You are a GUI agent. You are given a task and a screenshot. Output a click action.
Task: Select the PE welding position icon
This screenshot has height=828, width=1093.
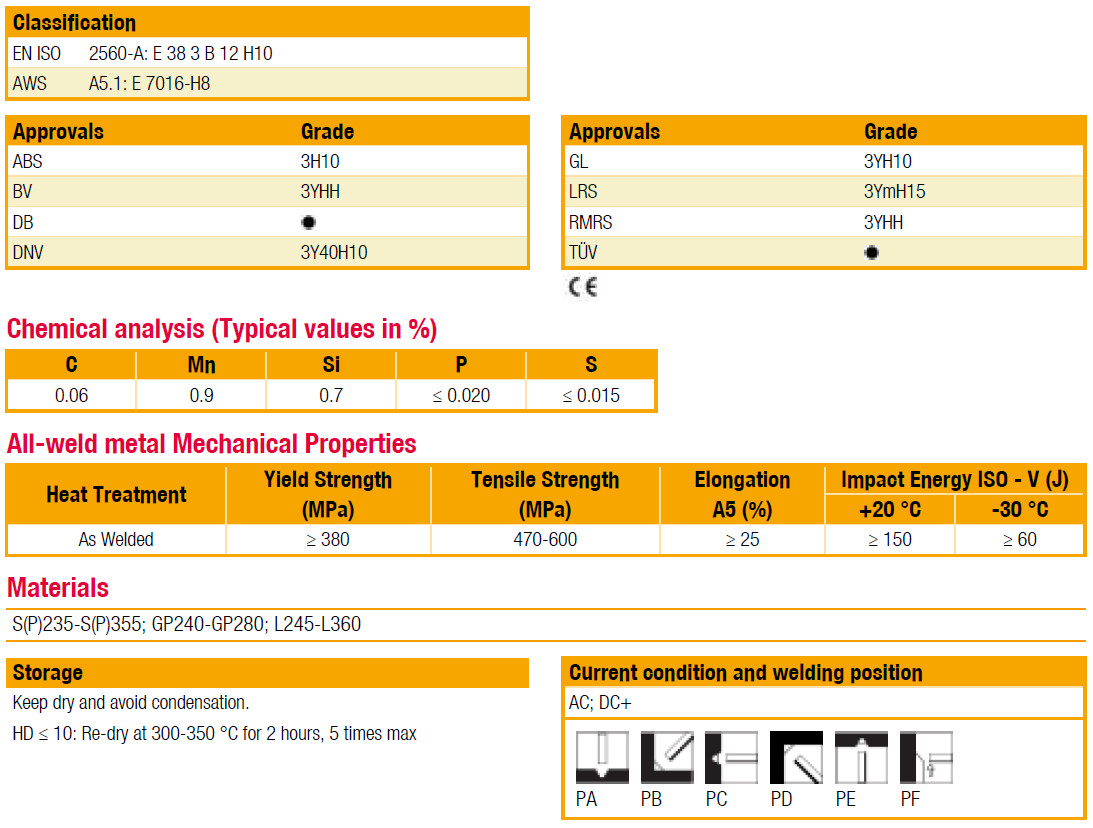coord(861,758)
